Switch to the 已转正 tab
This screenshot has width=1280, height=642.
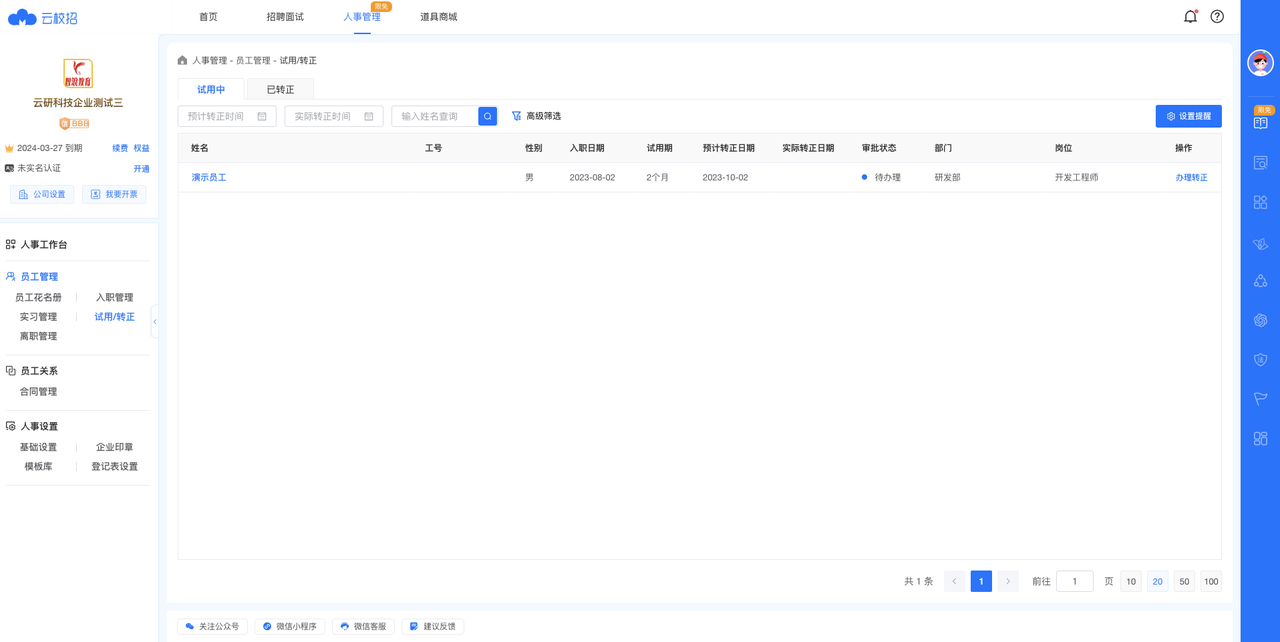pyautogui.click(x=278, y=88)
